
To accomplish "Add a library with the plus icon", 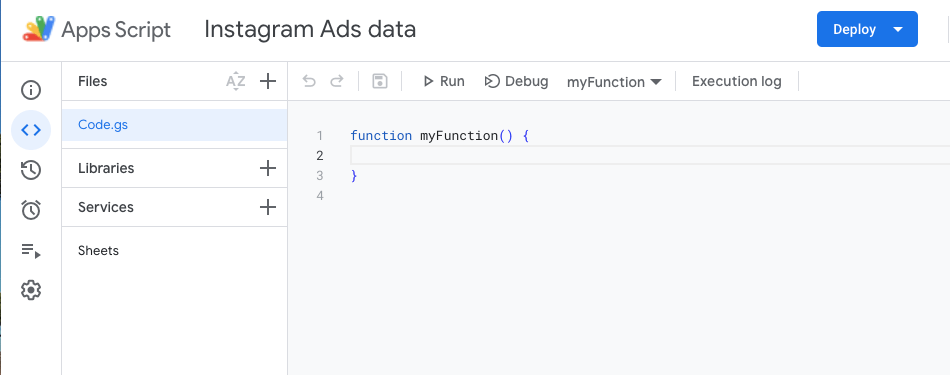I will (268, 168).
